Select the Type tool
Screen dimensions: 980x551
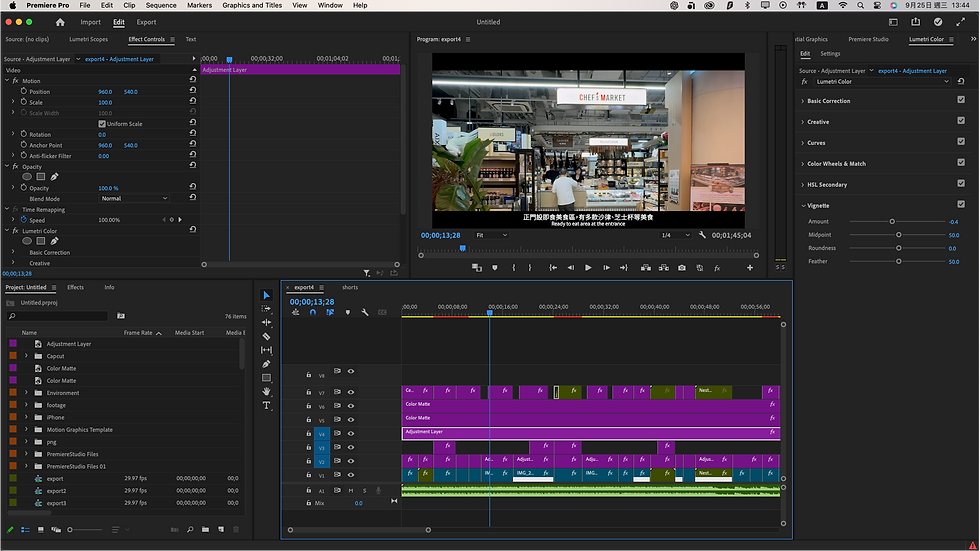pyautogui.click(x=266, y=405)
